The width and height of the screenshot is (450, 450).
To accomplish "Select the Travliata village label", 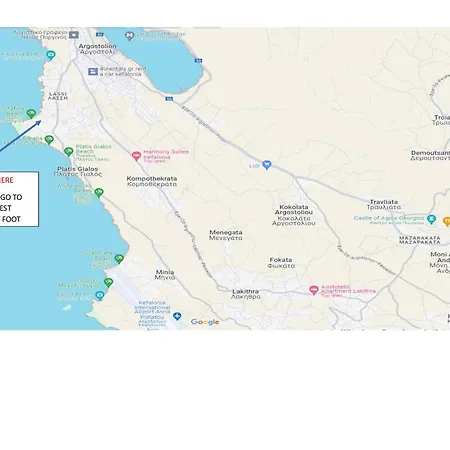I will point(384,204).
